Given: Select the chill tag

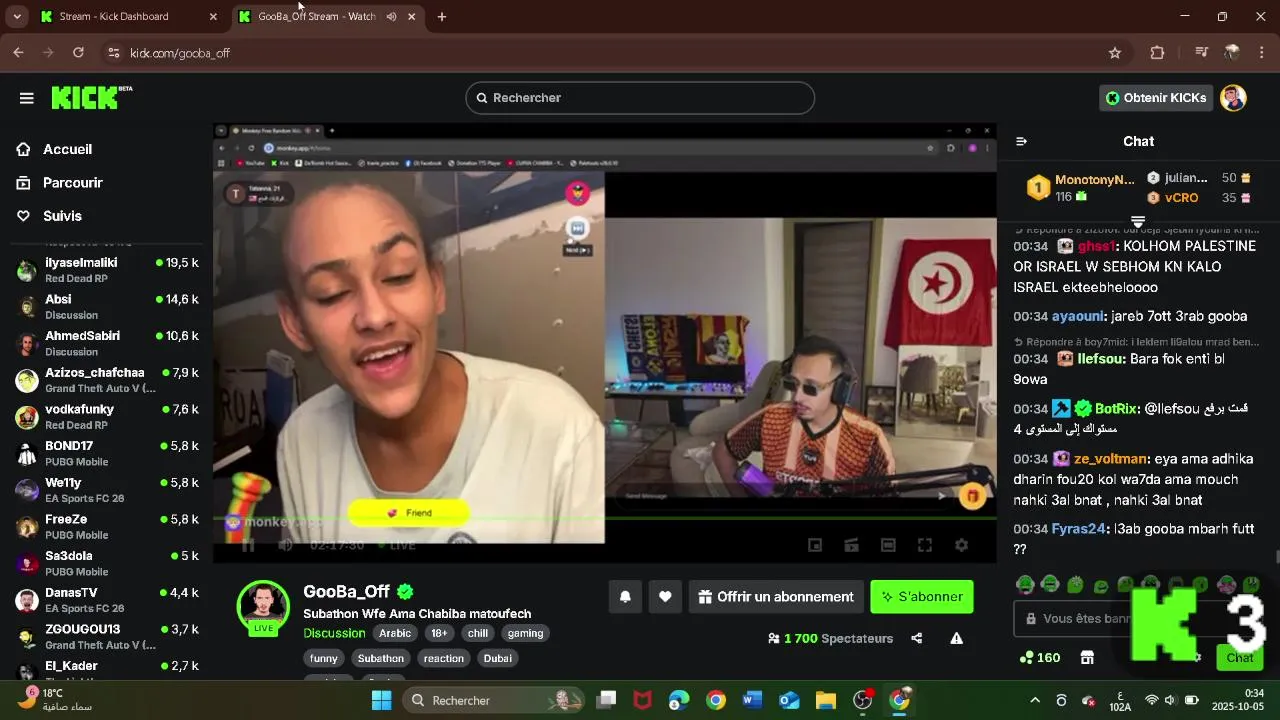Looking at the screenshot, I should tap(478, 633).
